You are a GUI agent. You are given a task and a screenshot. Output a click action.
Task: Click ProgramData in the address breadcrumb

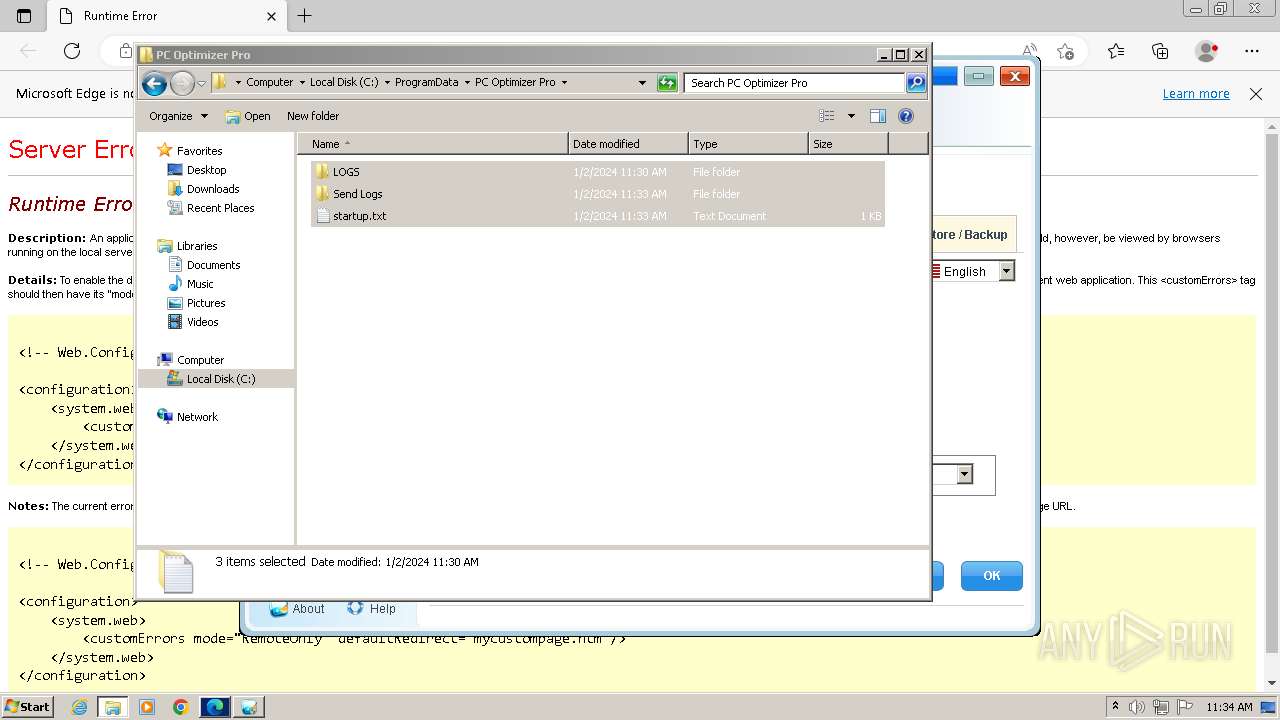(x=426, y=83)
